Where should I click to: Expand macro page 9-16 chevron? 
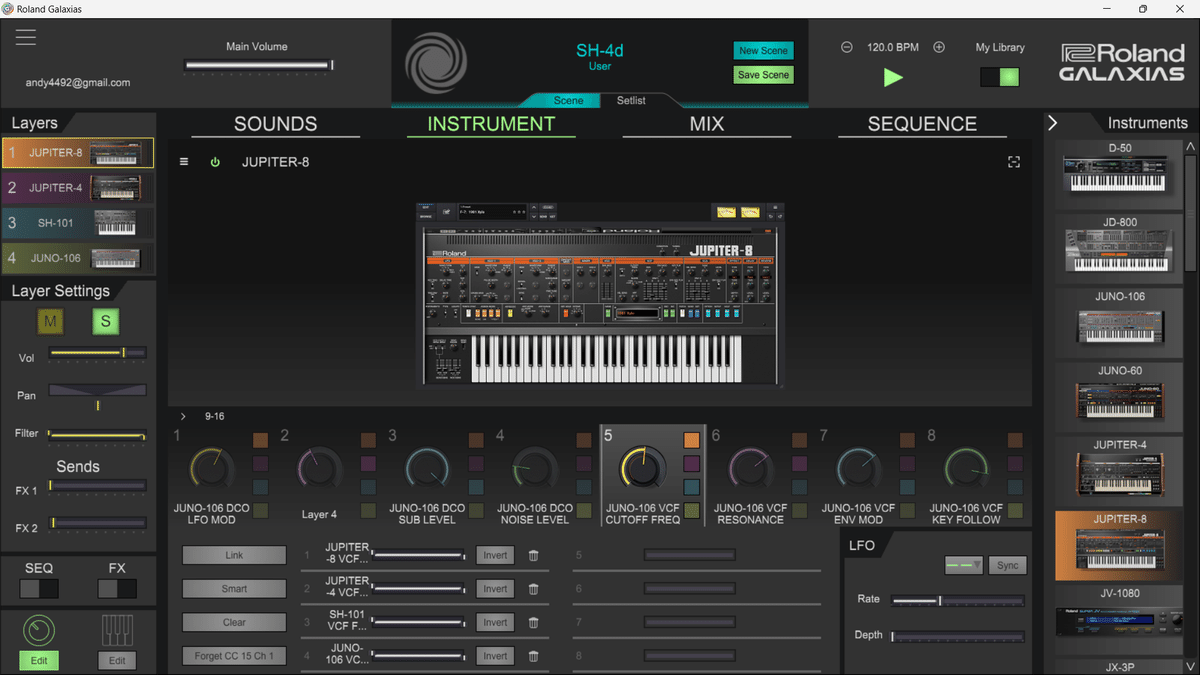[184, 416]
